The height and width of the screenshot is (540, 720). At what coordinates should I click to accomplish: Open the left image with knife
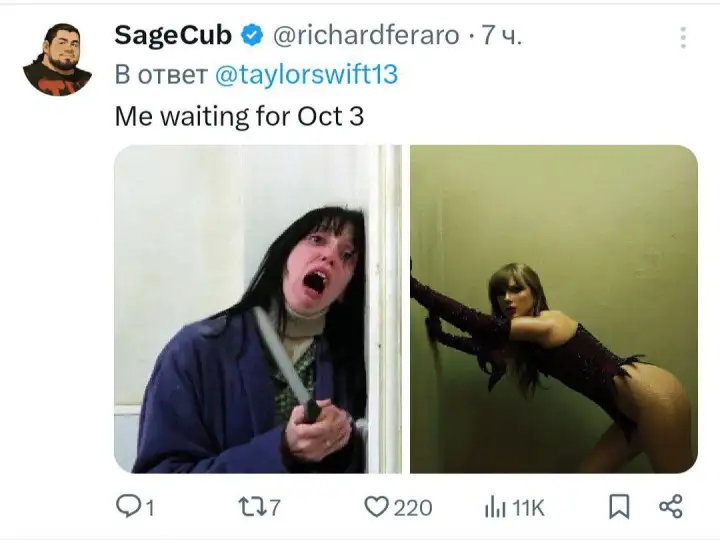click(258, 309)
